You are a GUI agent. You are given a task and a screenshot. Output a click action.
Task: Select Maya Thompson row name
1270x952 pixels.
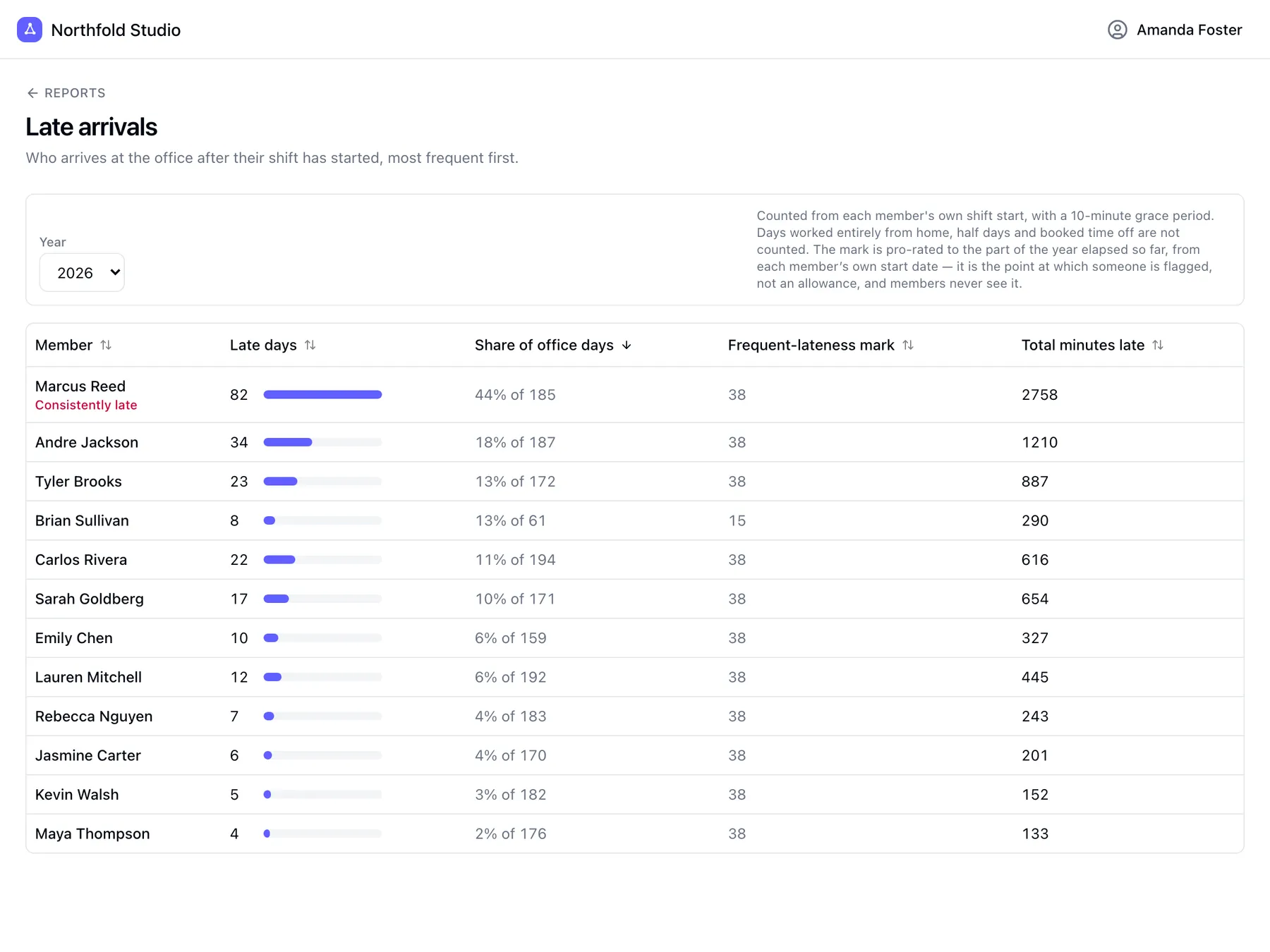click(x=92, y=834)
